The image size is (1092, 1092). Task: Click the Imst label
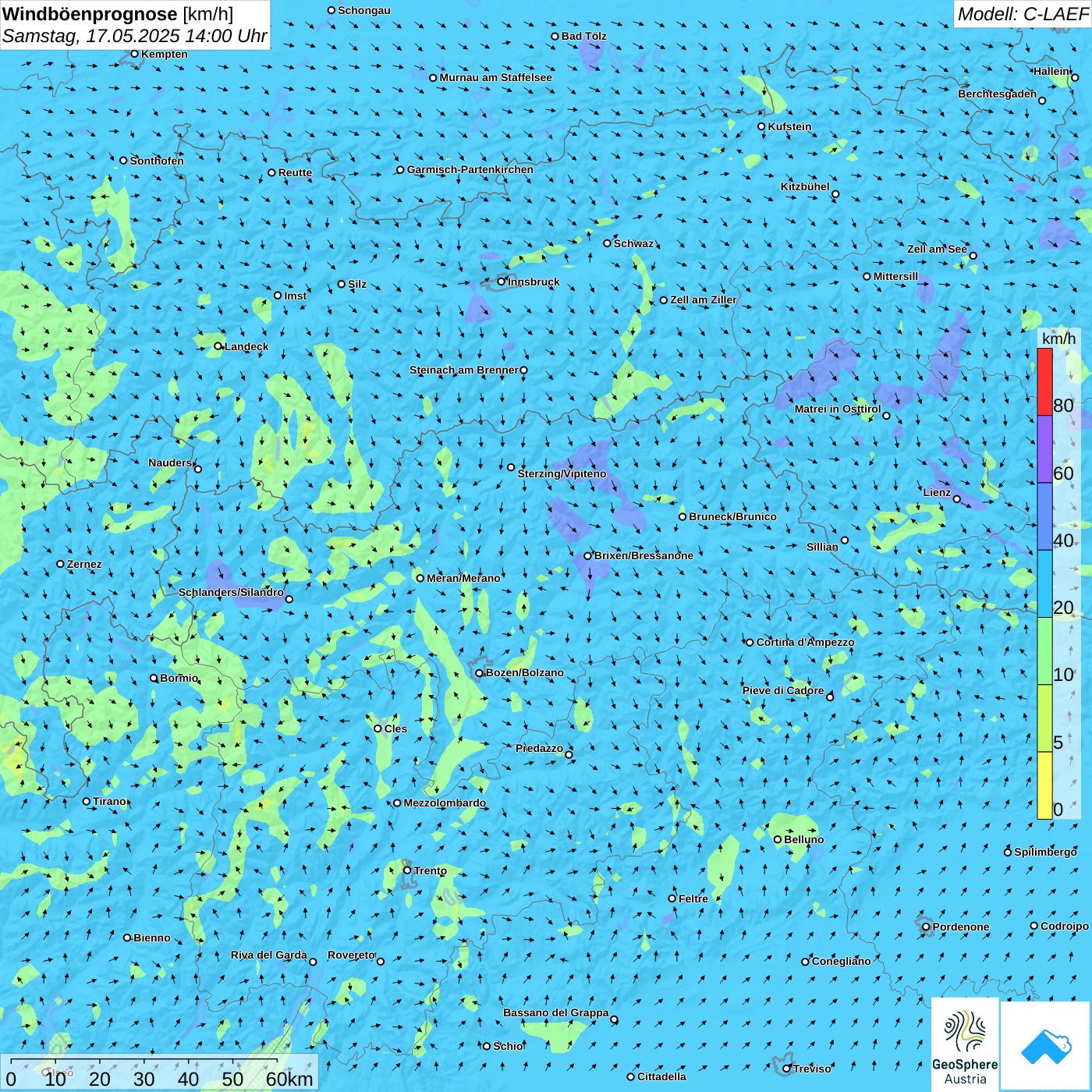coord(295,296)
